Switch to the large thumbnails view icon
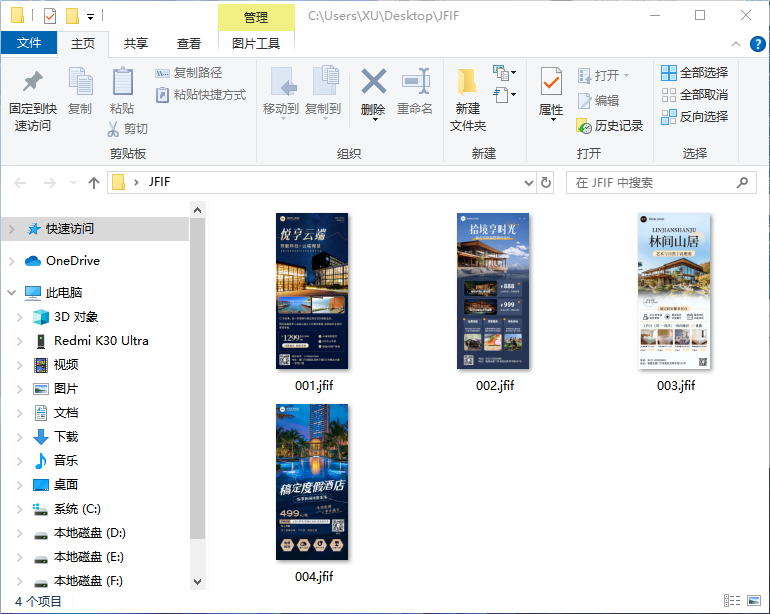Image resolution: width=770 pixels, height=614 pixels. 754,600
